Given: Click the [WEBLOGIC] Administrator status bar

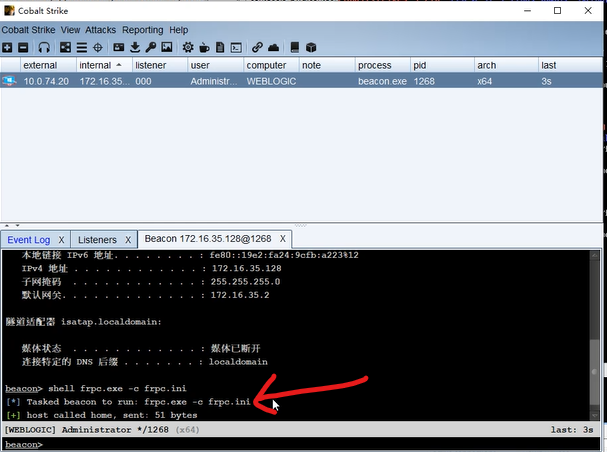Looking at the screenshot, I should coord(302,430).
